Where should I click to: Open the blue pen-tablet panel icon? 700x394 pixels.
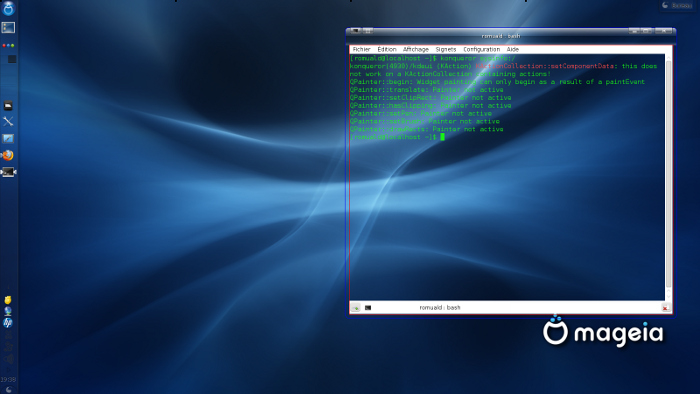8,138
